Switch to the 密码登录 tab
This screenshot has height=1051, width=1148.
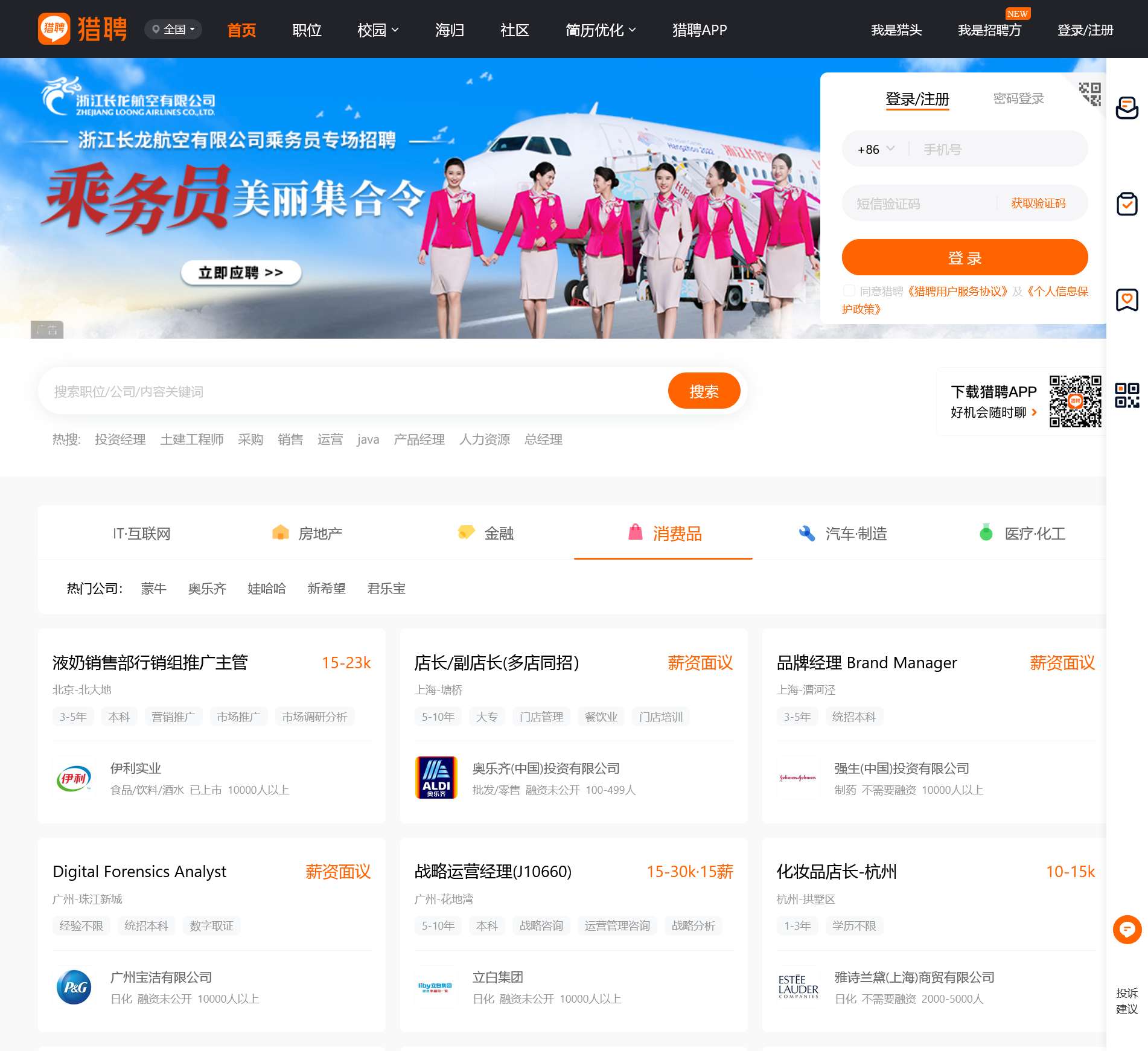point(1018,98)
